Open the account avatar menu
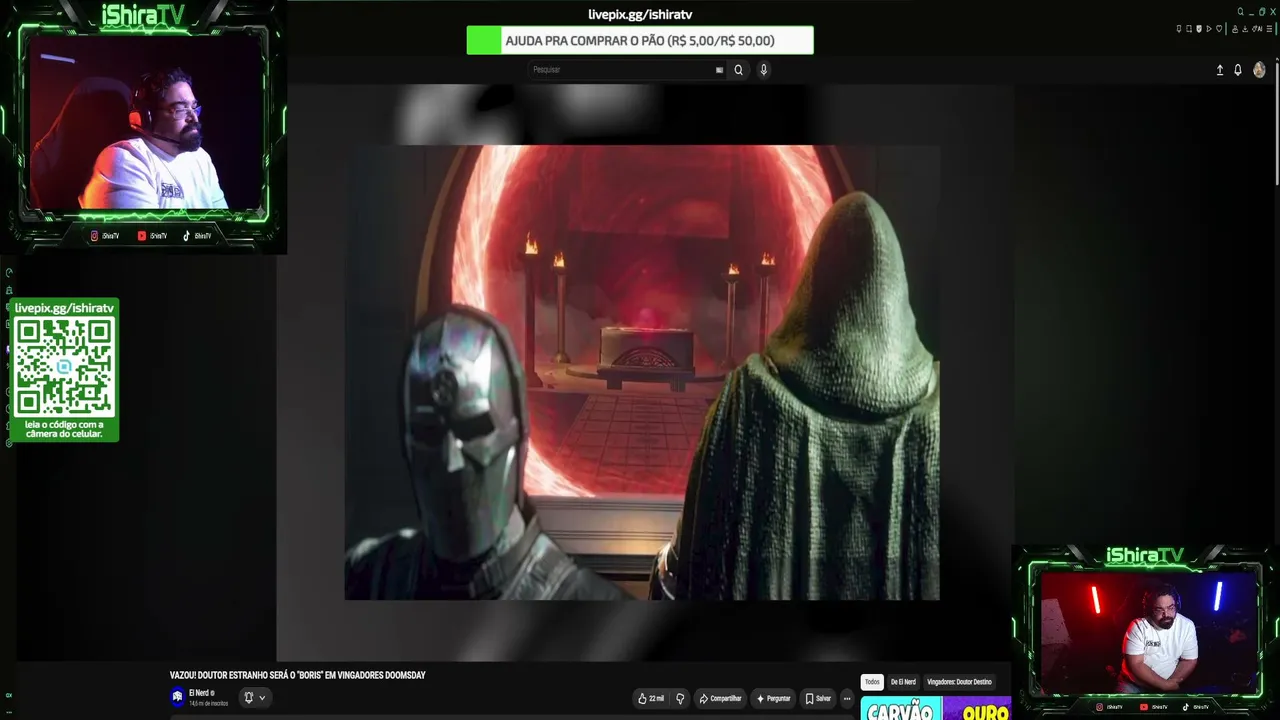 point(1259,70)
